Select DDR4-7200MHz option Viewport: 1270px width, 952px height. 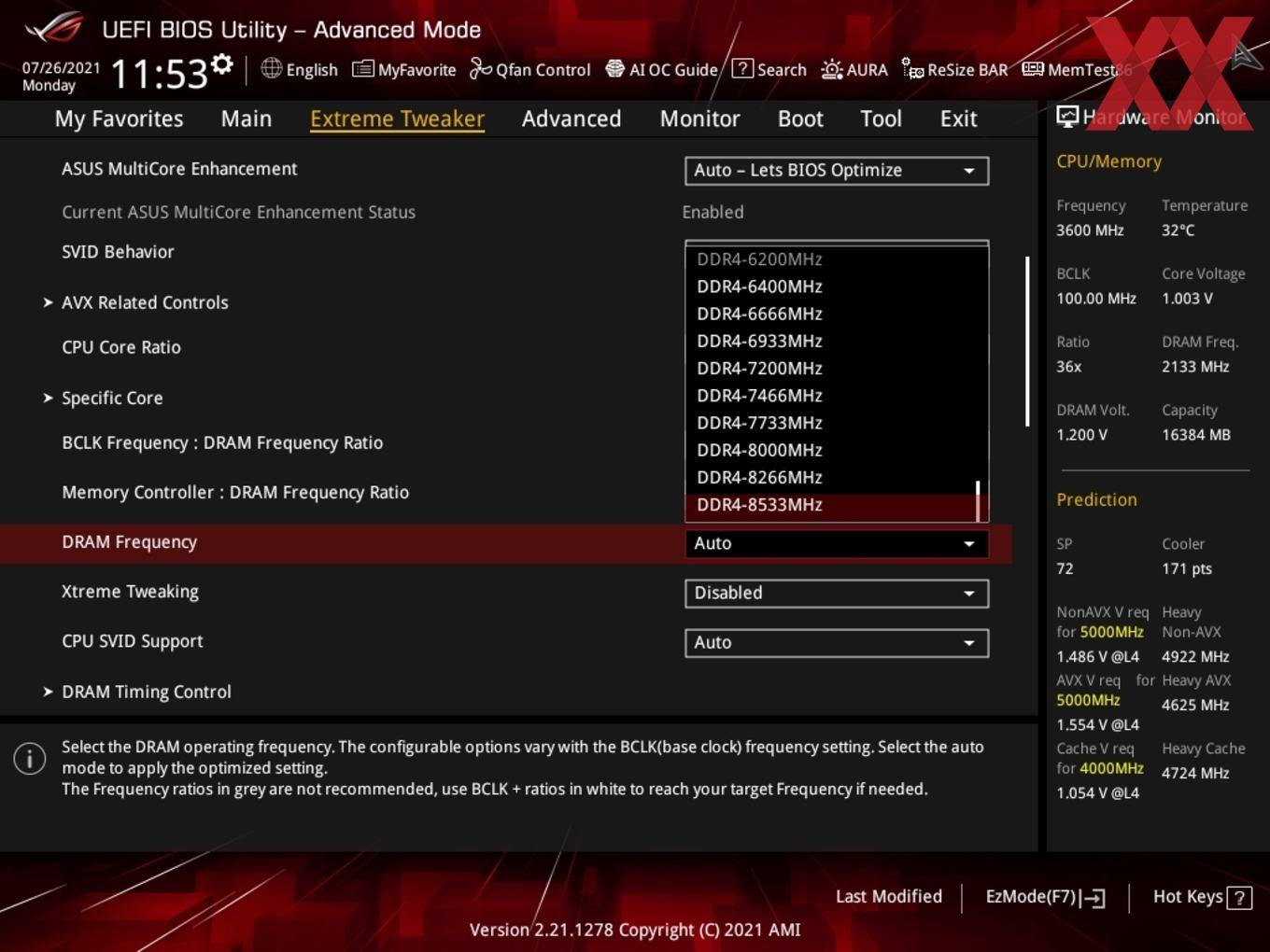837,368
